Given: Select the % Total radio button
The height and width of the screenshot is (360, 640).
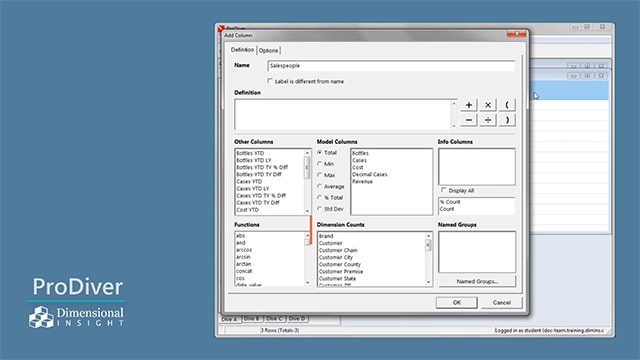Looking at the screenshot, I should click(320, 198).
